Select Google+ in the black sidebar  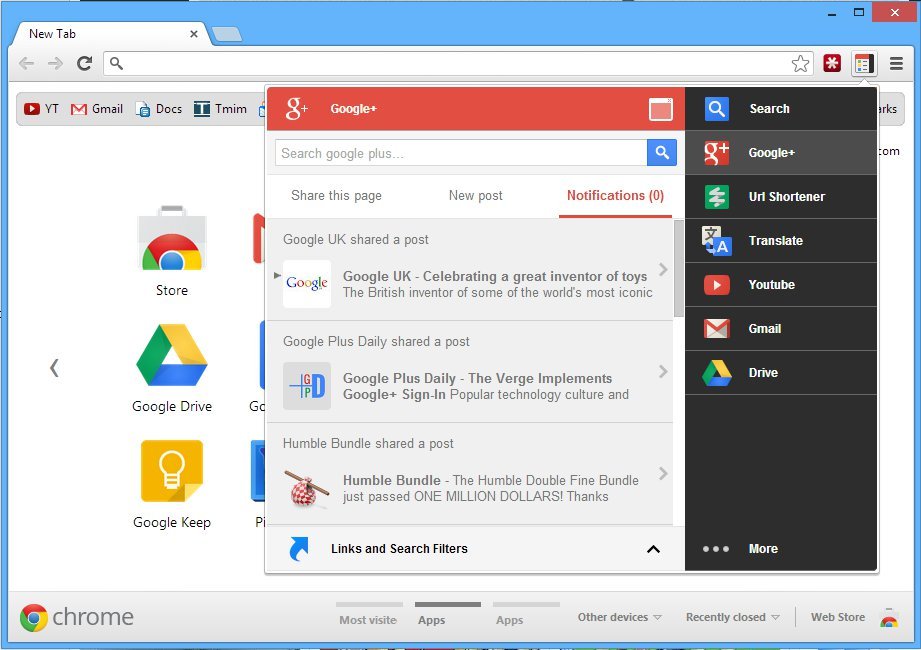pyautogui.click(x=781, y=153)
